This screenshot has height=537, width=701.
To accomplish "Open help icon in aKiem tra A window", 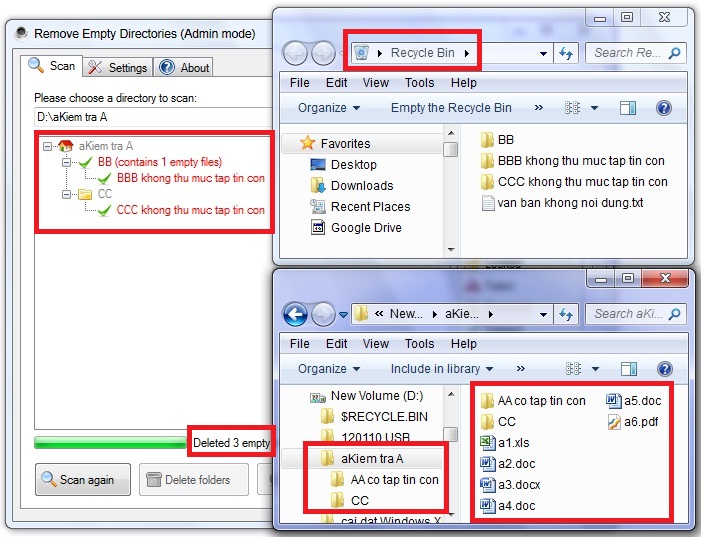I will tap(665, 369).
